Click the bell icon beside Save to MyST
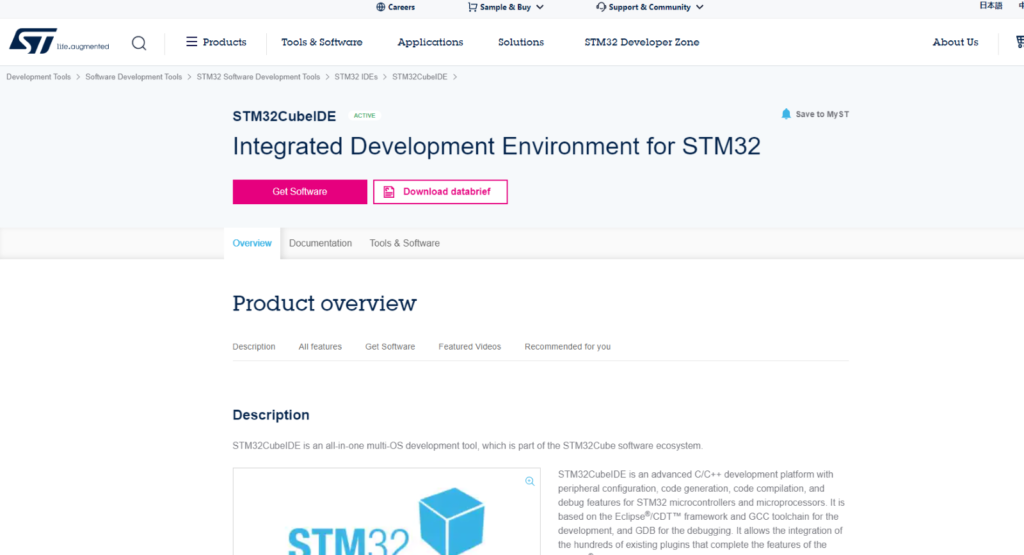This screenshot has width=1024, height=555. coord(786,114)
